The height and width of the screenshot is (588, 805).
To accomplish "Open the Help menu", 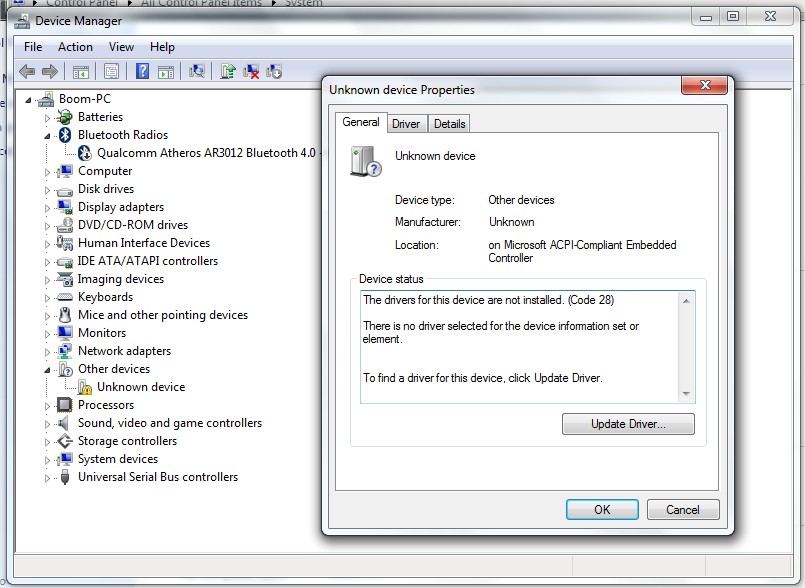I will coord(162,47).
